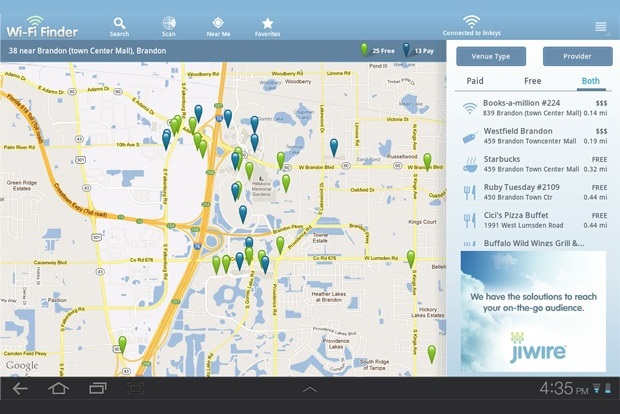Open the Venue Type filter
620x414 pixels.
[x=491, y=57]
